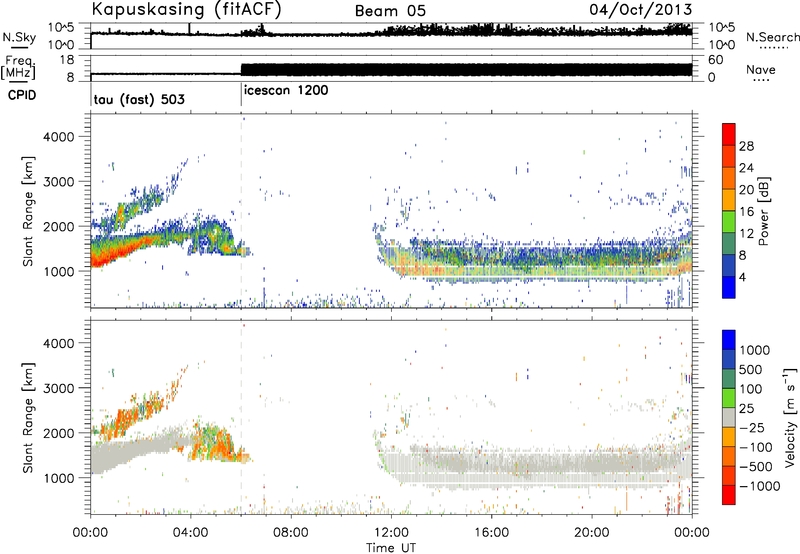
Task: Click the 'Slant Range [km]' label of power panel
Action: point(28,211)
